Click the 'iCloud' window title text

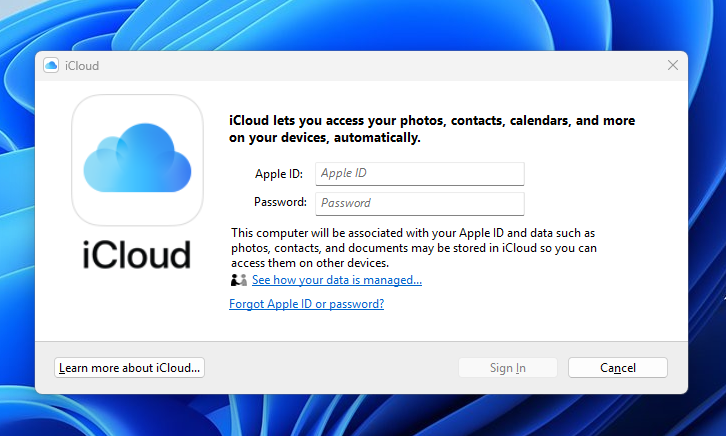tap(82, 66)
